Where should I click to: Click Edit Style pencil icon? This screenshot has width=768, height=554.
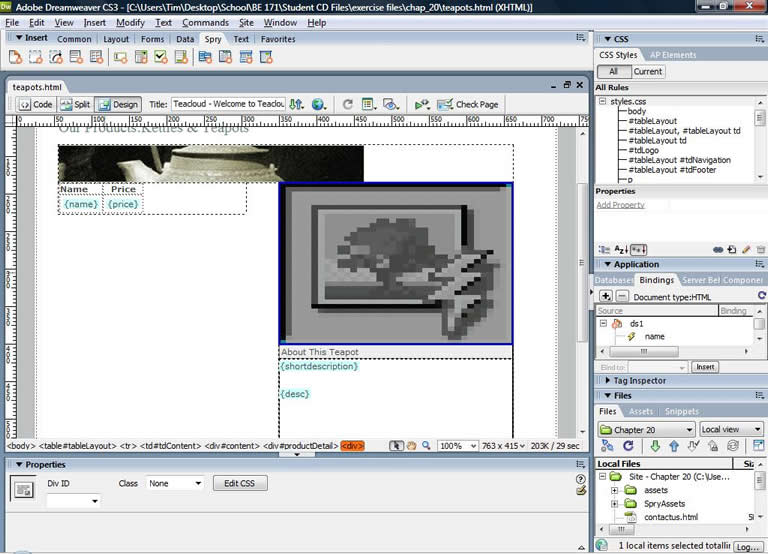tap(746, 250)
